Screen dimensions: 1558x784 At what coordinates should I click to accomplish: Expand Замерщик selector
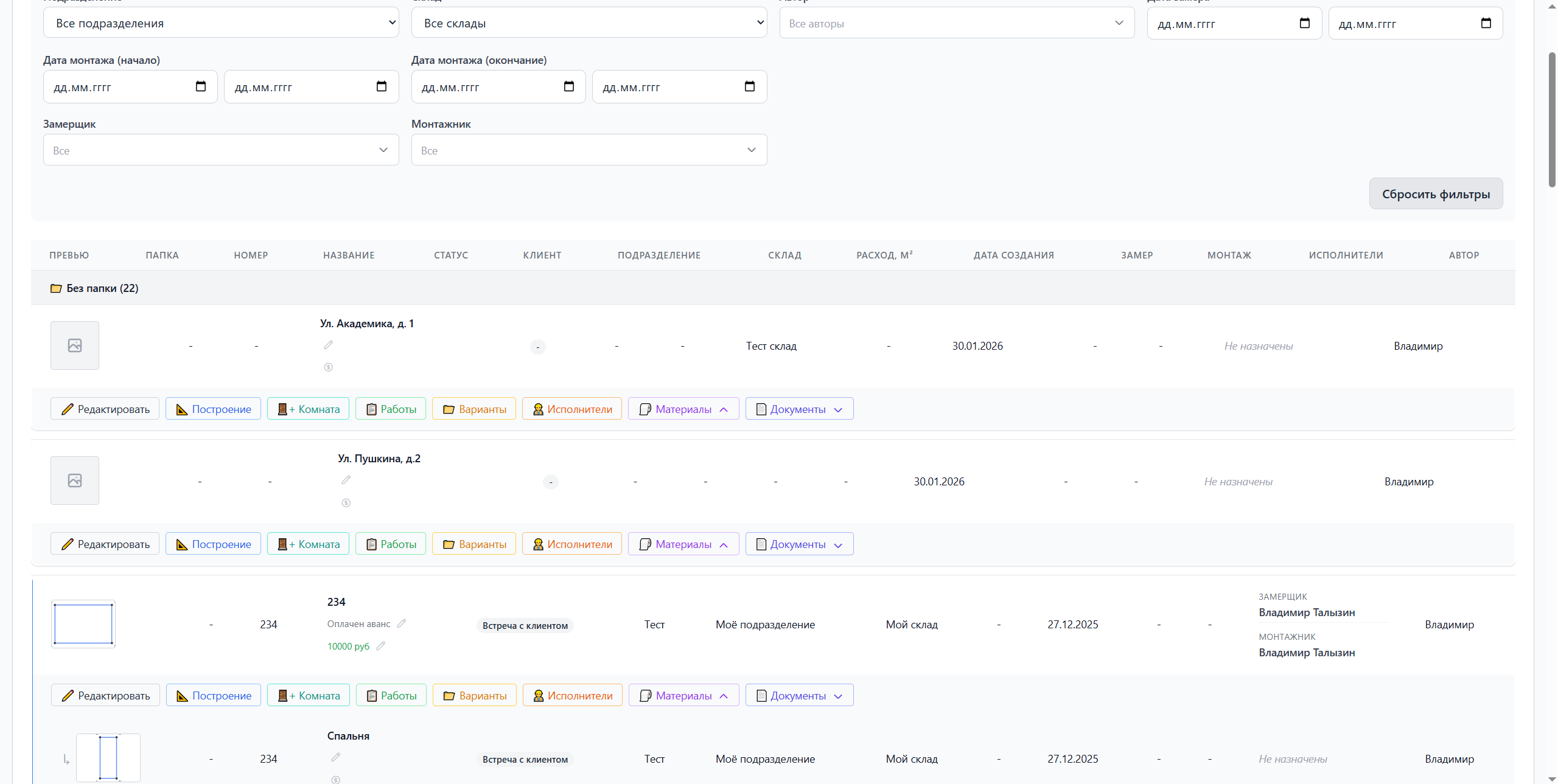[x=221, y=150]
